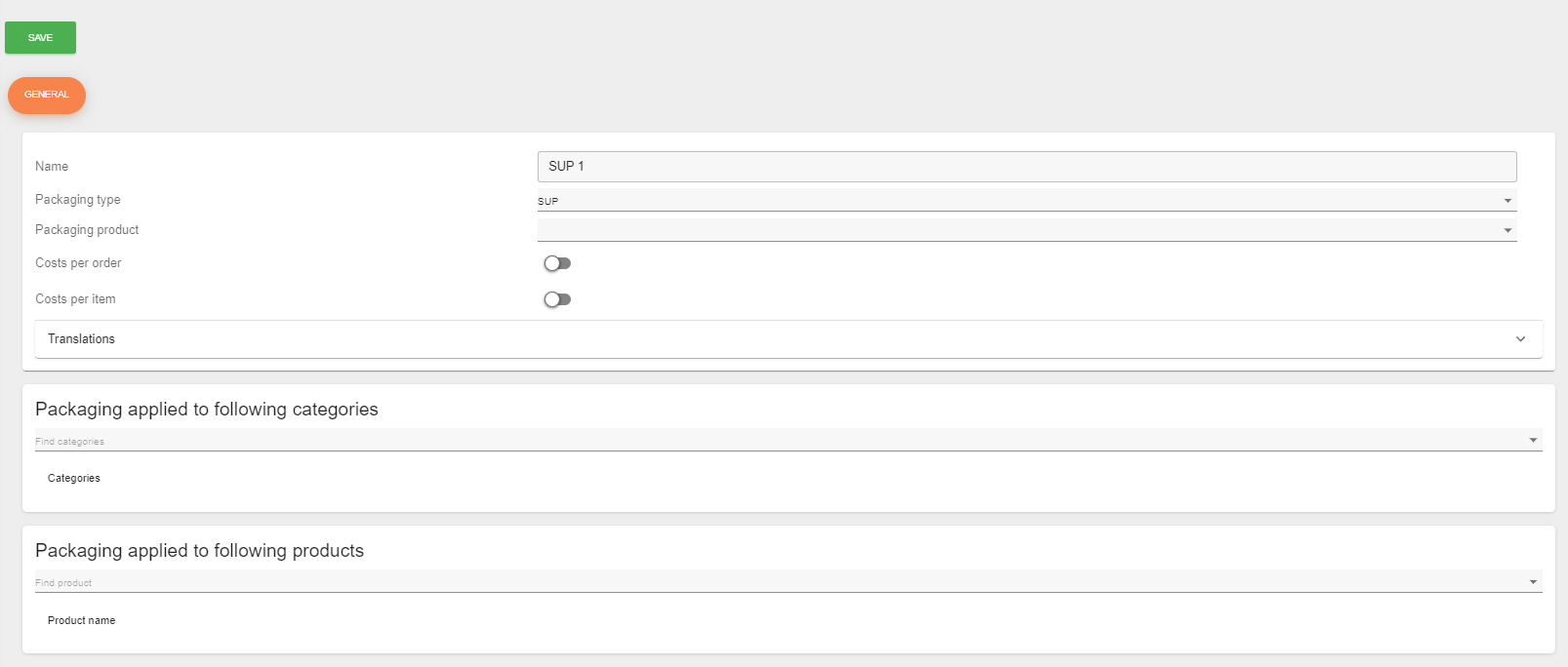Switch to the General tab
This screenshot has height=667, width=1568.
pyautogui.click(x=47, y=95)
